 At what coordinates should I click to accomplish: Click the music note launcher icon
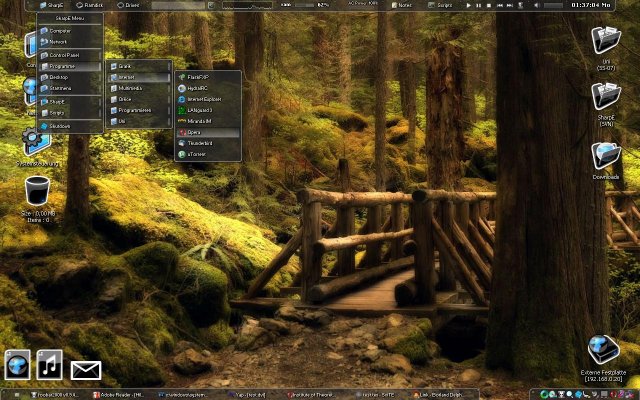click(x=50, y=364)
